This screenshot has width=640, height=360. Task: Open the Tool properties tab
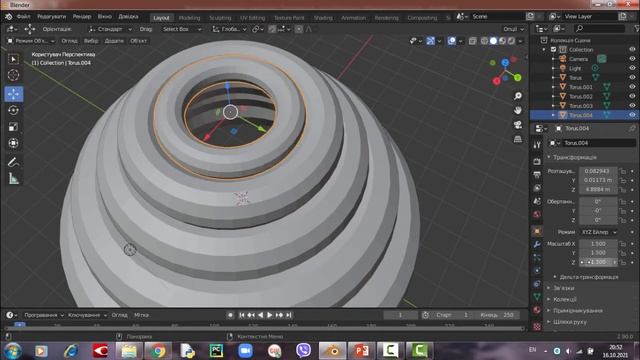pos(537,145)
